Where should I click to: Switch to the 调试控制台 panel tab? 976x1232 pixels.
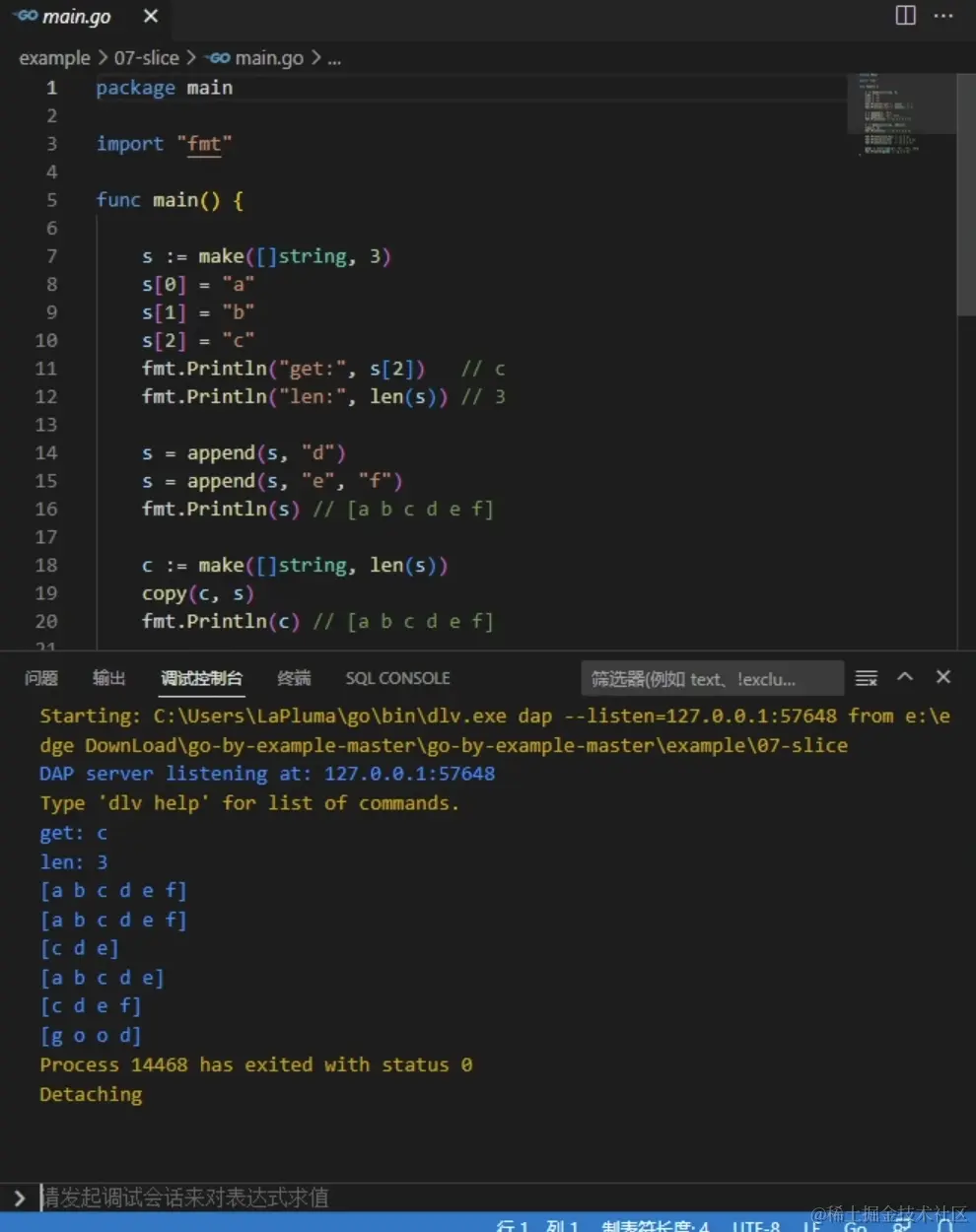pyautogui.click(x=201, y=678)
